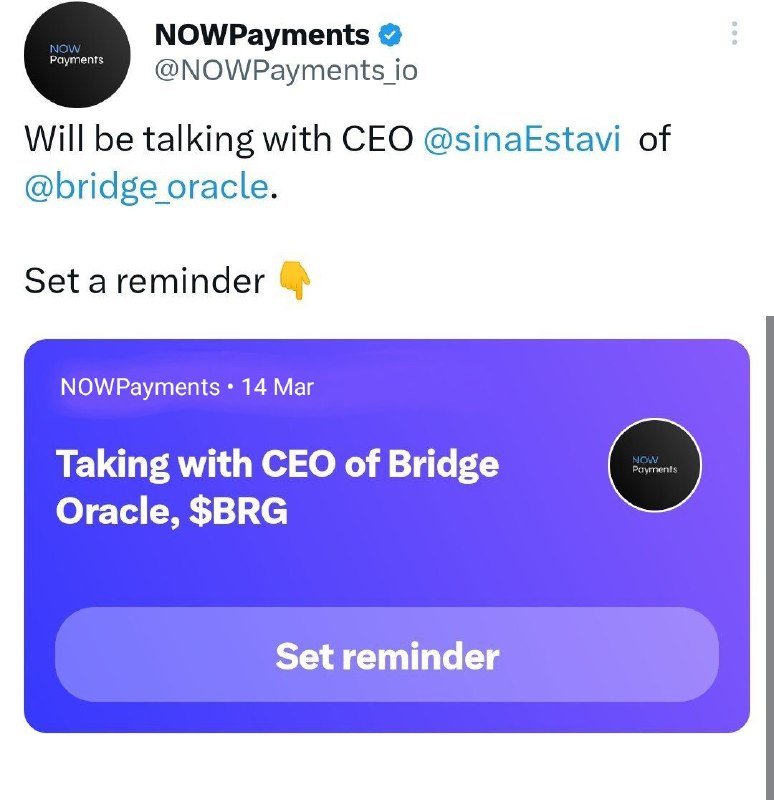Click the Set reminder button
Image resolution: width=774 pixels, height=800 pixels.
click(x=387, y=655)
